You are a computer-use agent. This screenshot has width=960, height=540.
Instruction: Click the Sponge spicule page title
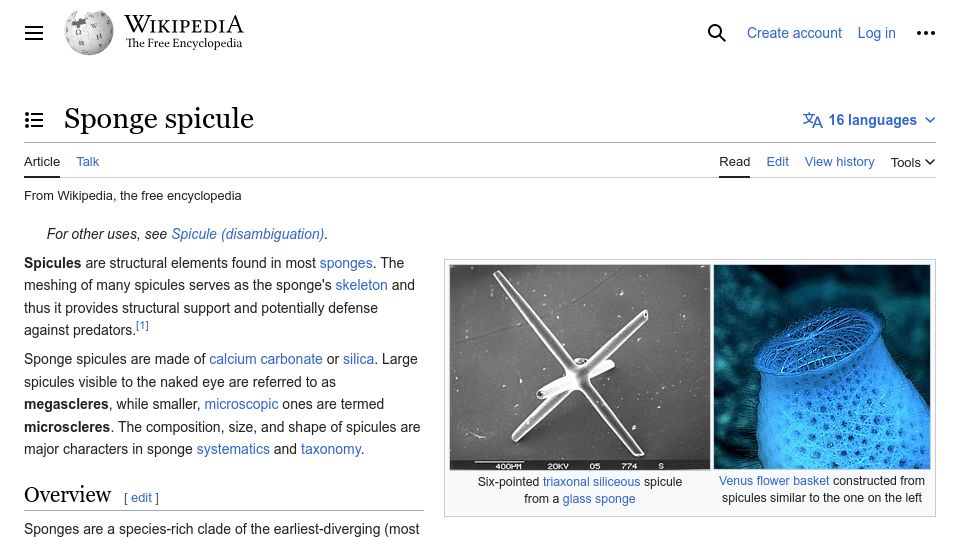click(159, 119)
